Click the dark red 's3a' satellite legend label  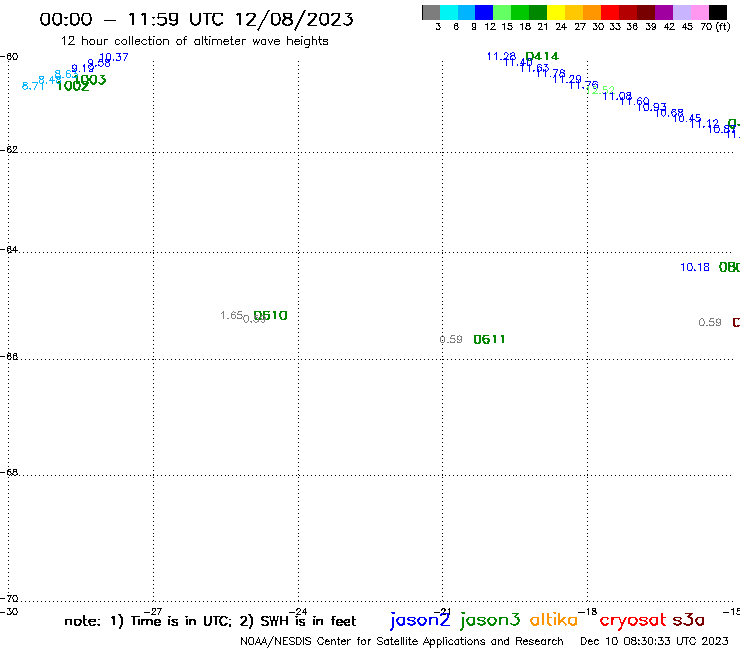click(689, 620)
